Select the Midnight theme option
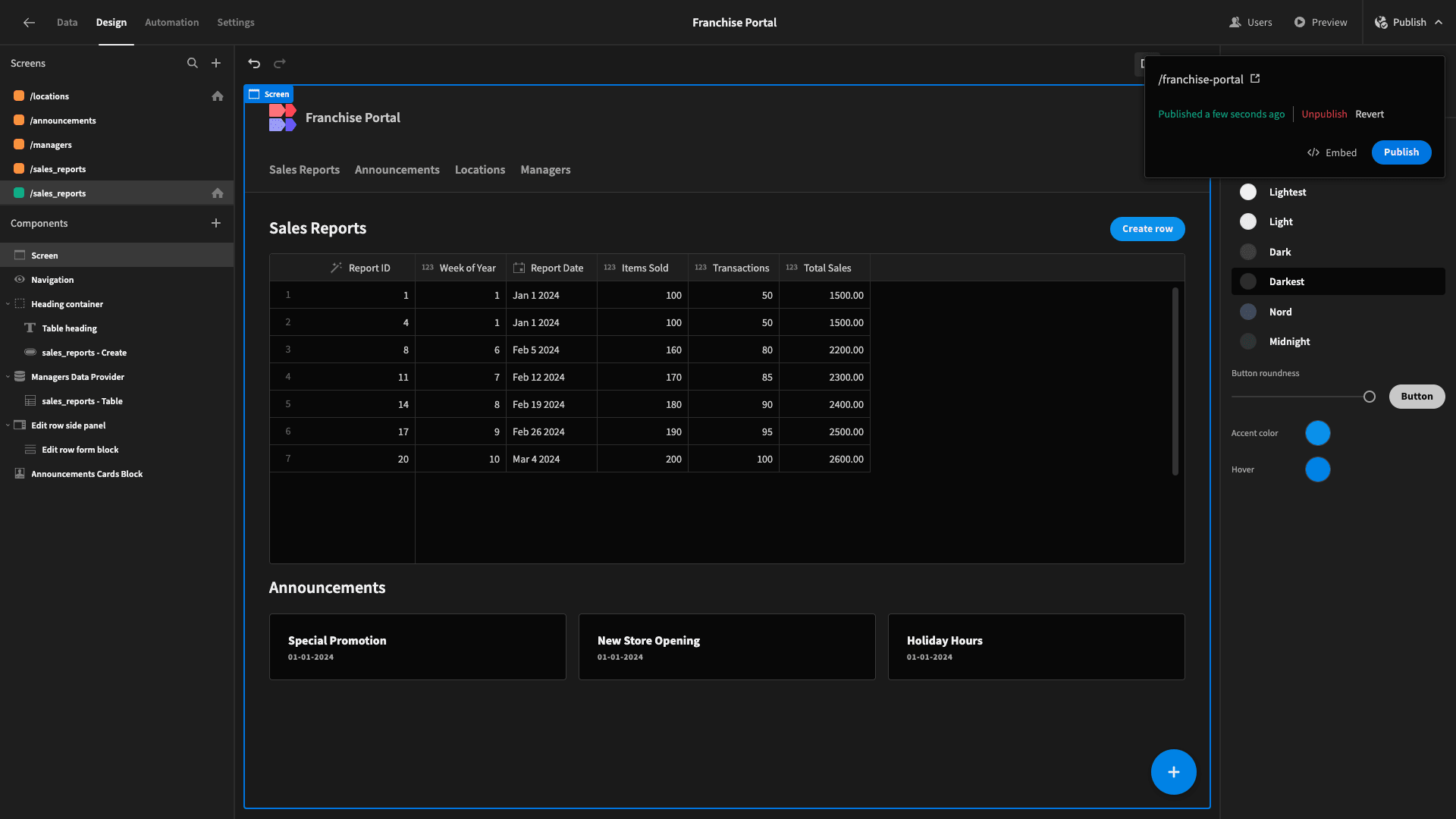1456x819 pixels. [1338, 342]
